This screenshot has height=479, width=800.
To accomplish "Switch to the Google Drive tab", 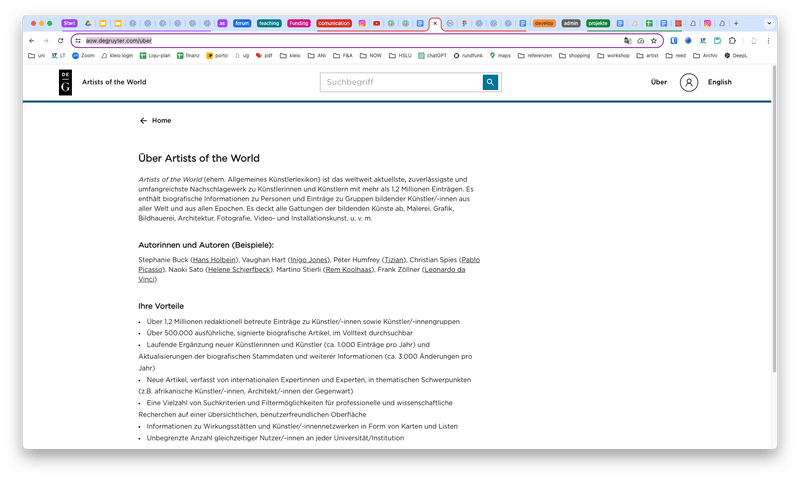I will [x=88, y=23].
